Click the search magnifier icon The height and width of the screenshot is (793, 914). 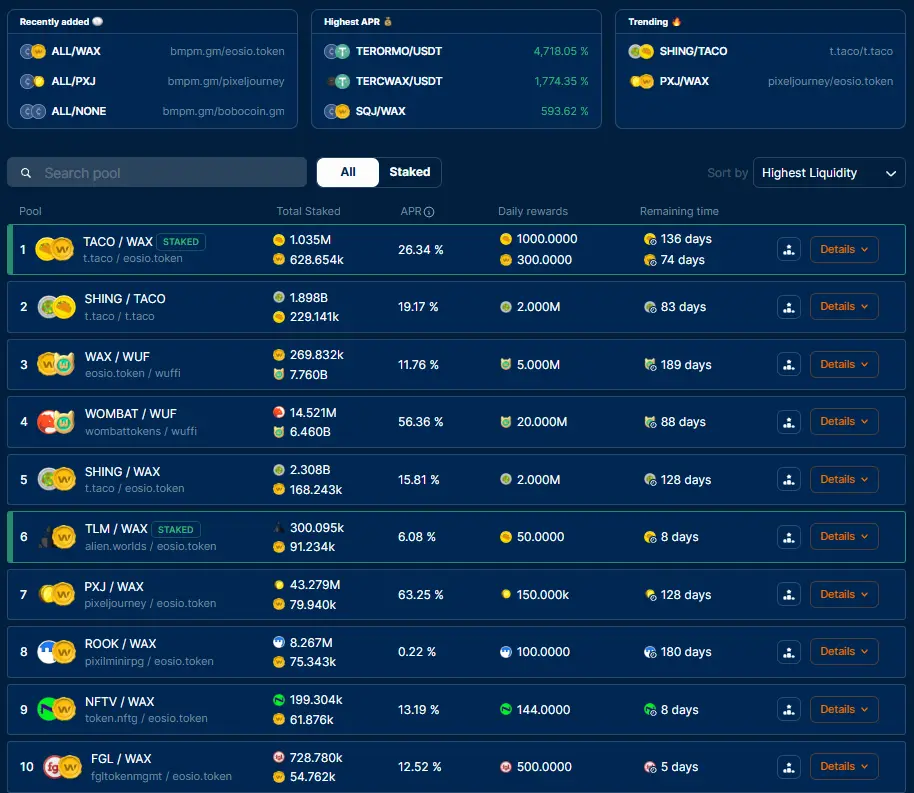[x=26, y=173]
